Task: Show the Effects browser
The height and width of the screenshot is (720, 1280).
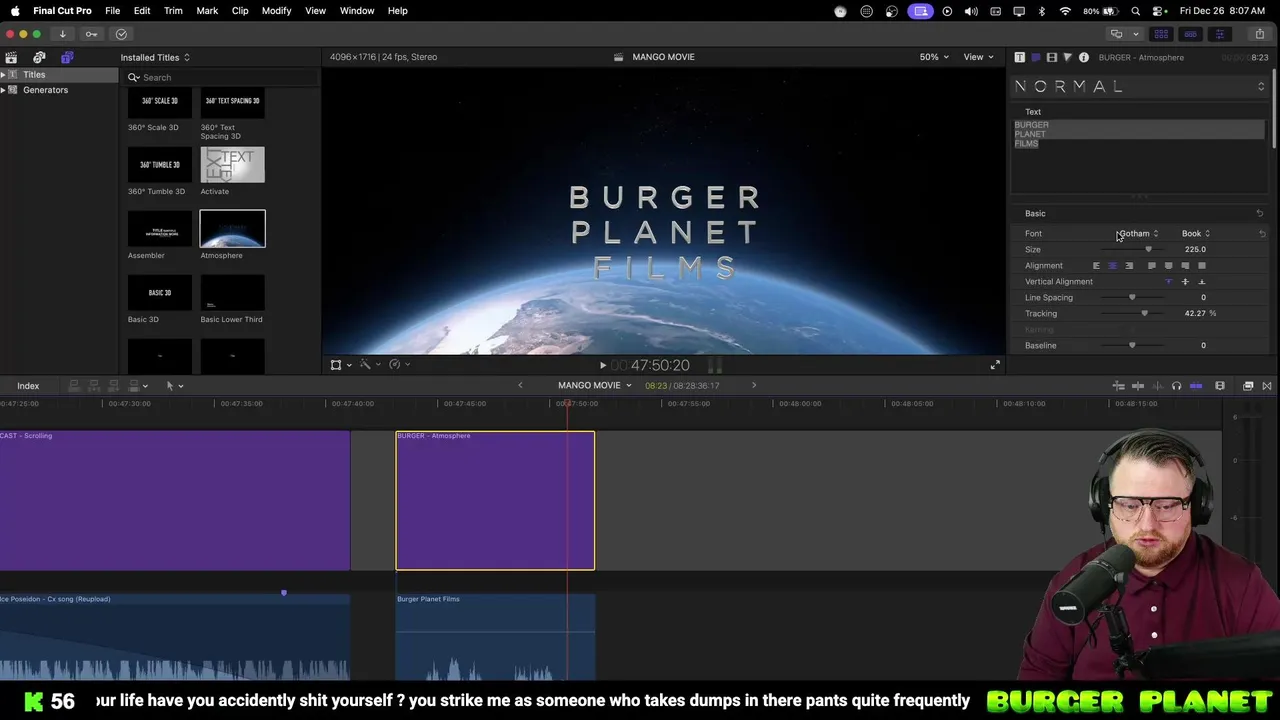Action: [1248, 386]
